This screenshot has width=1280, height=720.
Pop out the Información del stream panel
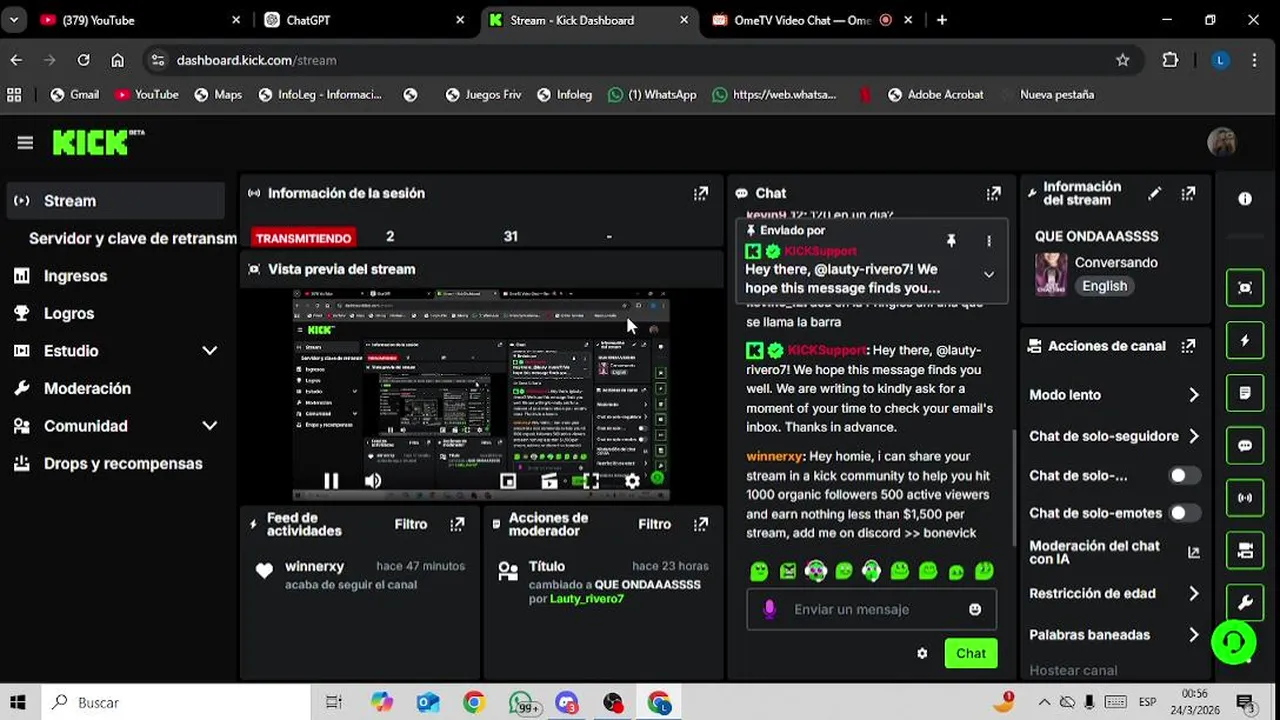[1188, 193]
